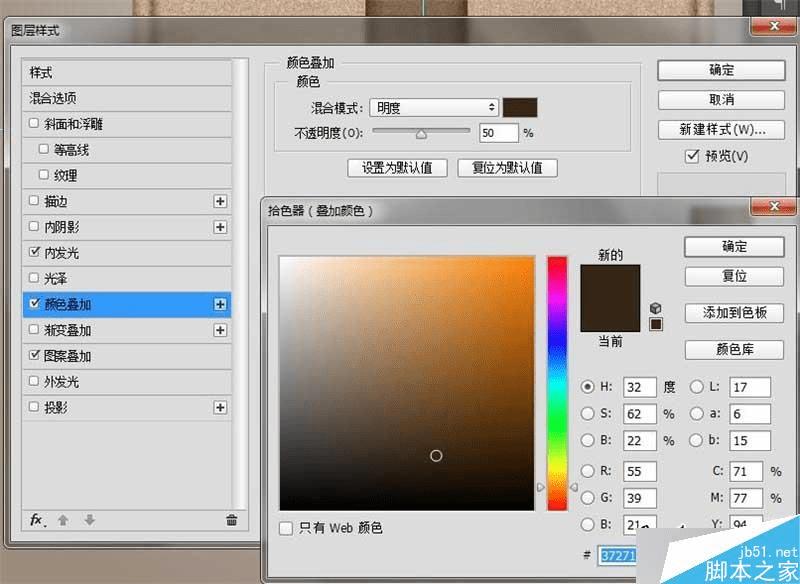Select the 图案叠加 style row

(127, 356)
